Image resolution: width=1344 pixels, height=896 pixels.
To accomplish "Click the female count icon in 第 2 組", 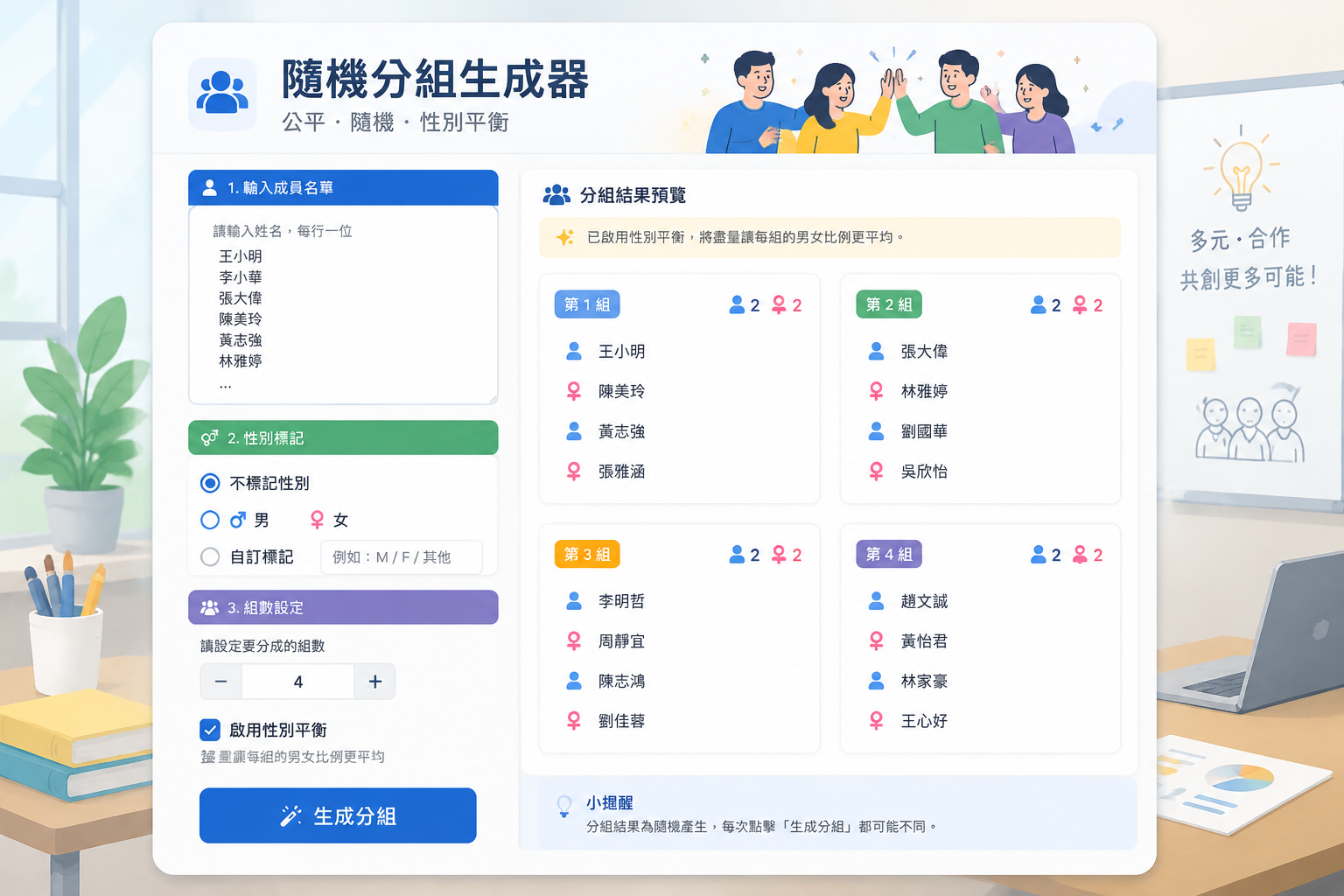I will click(x=1080, y=304).
